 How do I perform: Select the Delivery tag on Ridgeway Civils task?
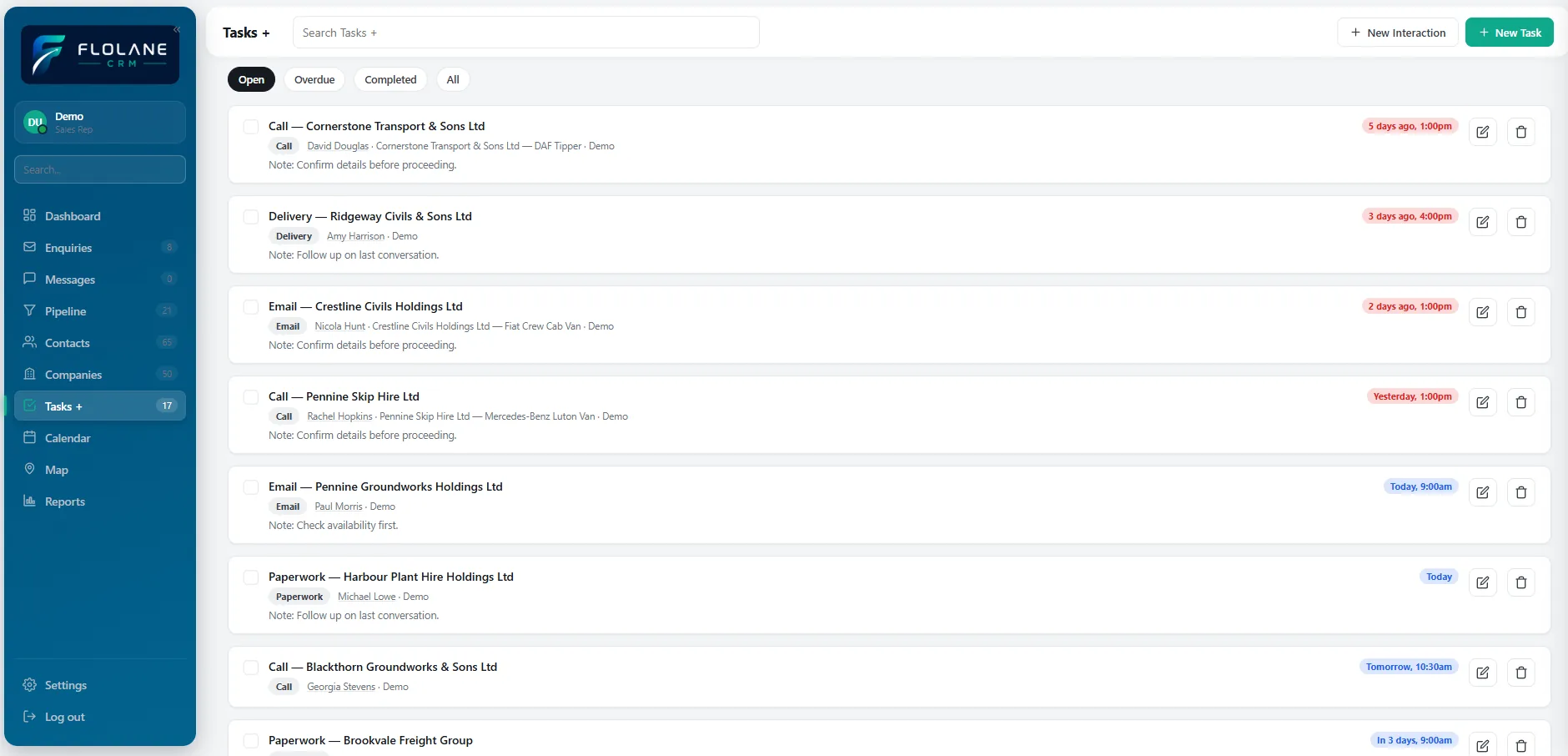[294, 236]
